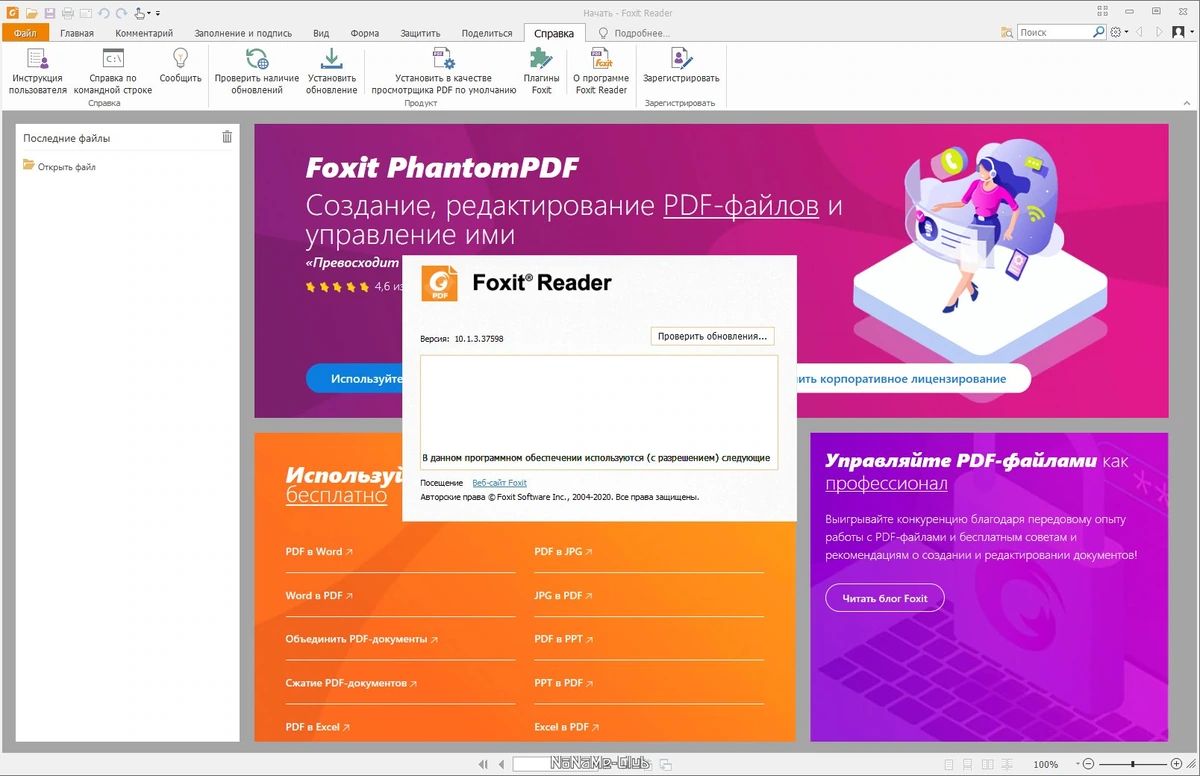Screen dimensions: 1200x776
Task: Switch to the Заполнение и подпись tab
Action: (245, 33)
